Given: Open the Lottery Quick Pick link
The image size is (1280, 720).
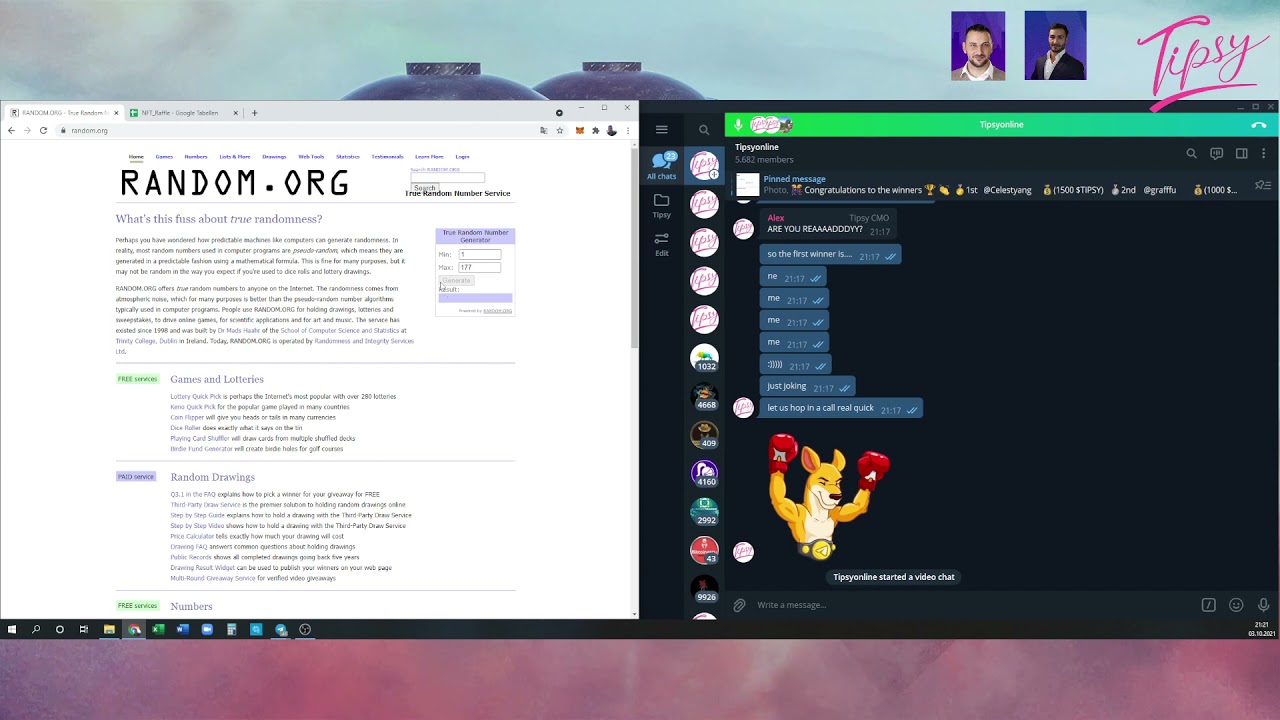Looking at the screenshot, I should click(x=196, y=397).
